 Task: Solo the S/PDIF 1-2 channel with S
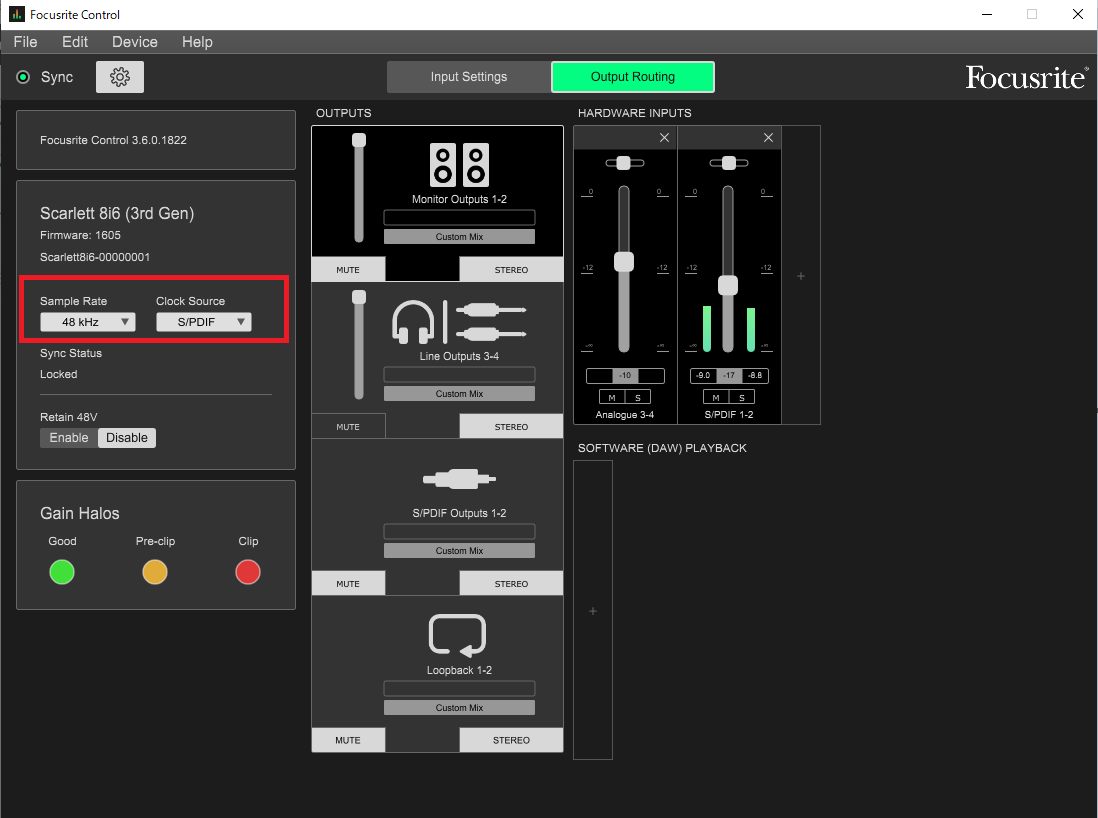742,397
